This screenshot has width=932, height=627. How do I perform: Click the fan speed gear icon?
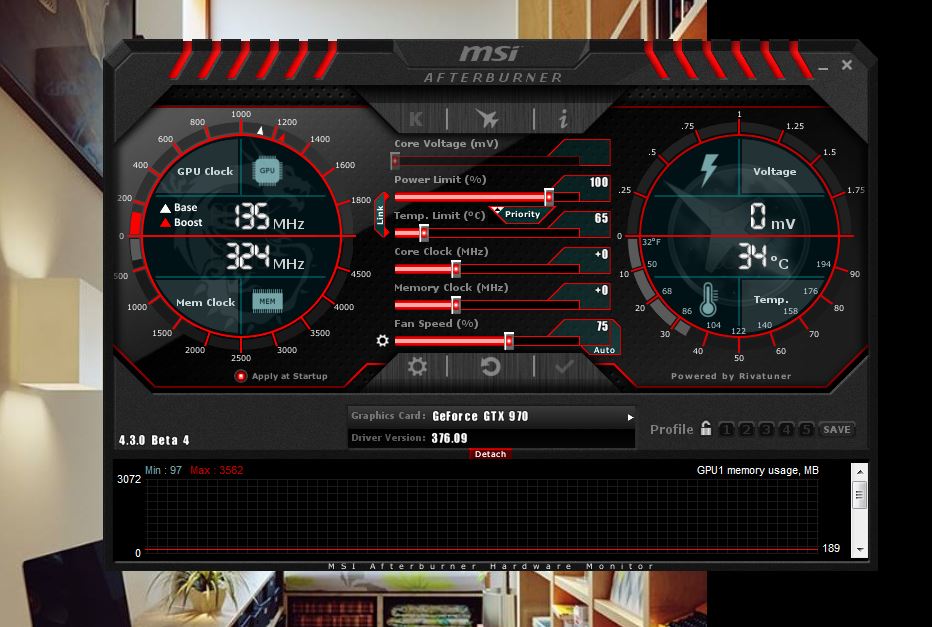coord(382,341)
